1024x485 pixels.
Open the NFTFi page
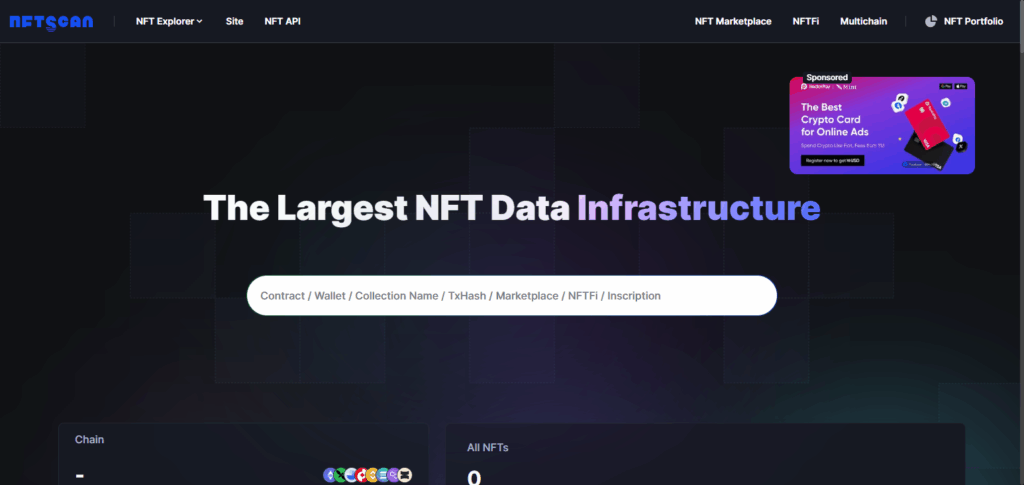[x=806, y=22]
